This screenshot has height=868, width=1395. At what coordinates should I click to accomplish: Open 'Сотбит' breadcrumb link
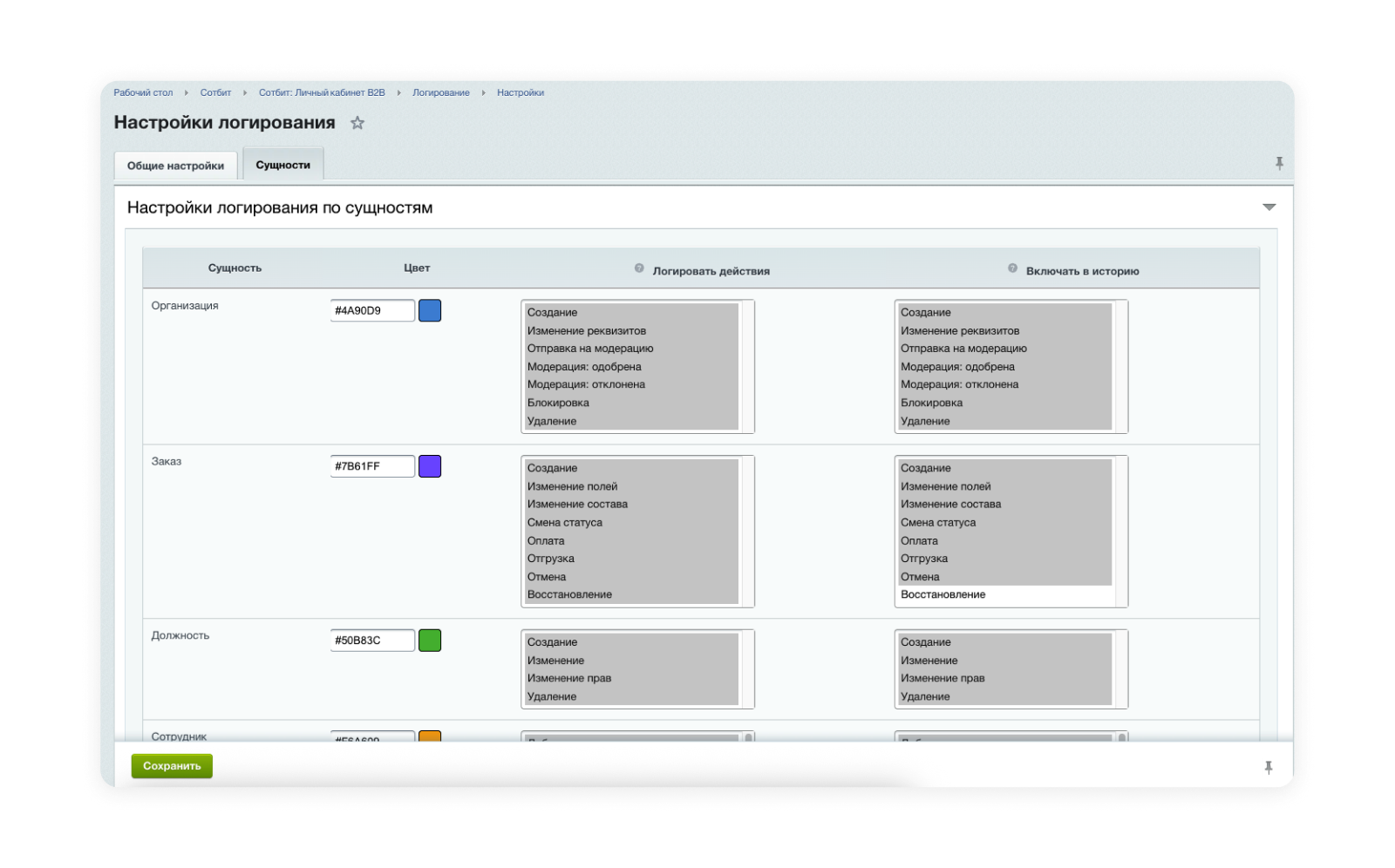coord(215,92)
